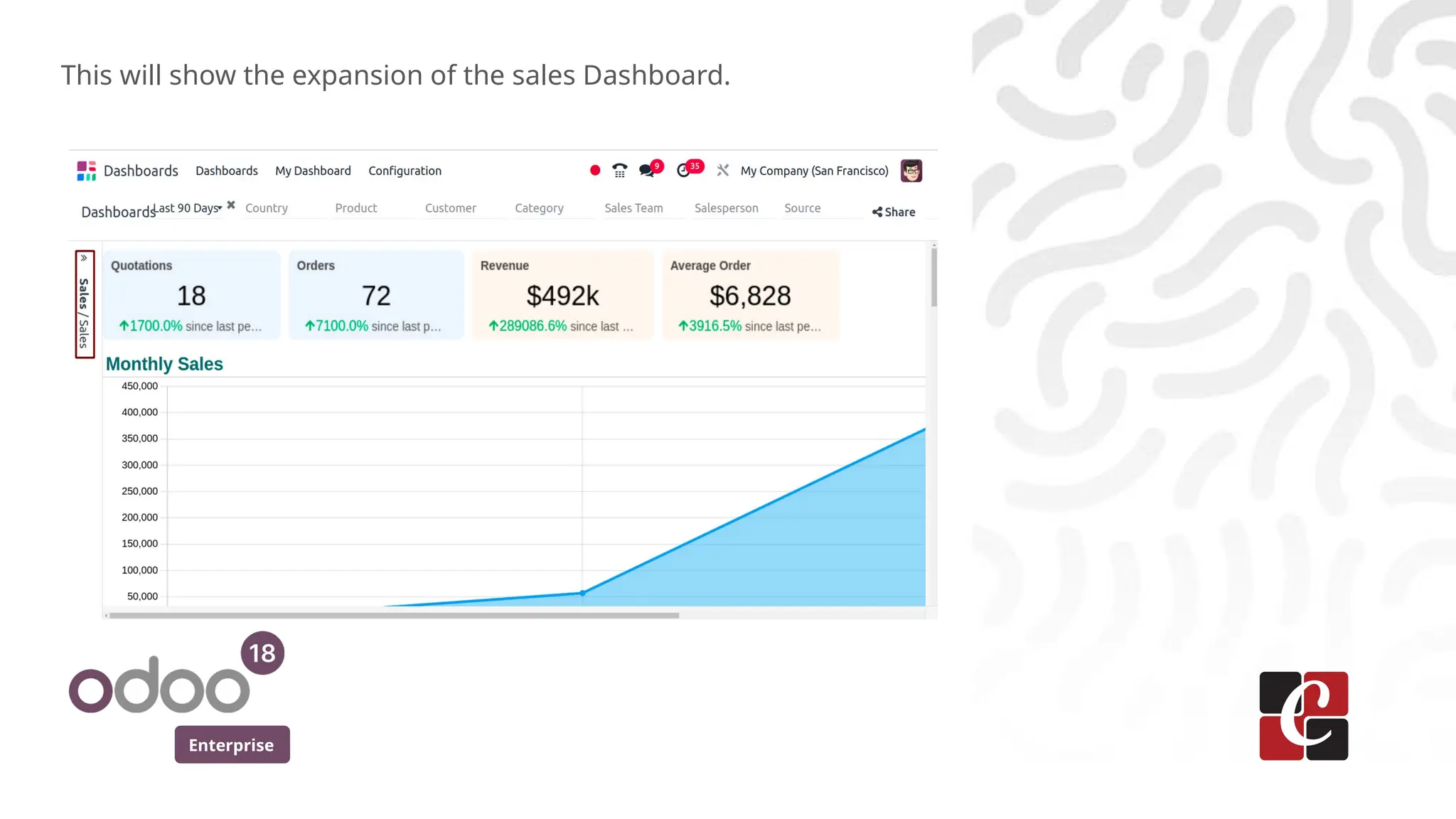Switch company via My Company (San Francisco)

click(x=814, y=171)
